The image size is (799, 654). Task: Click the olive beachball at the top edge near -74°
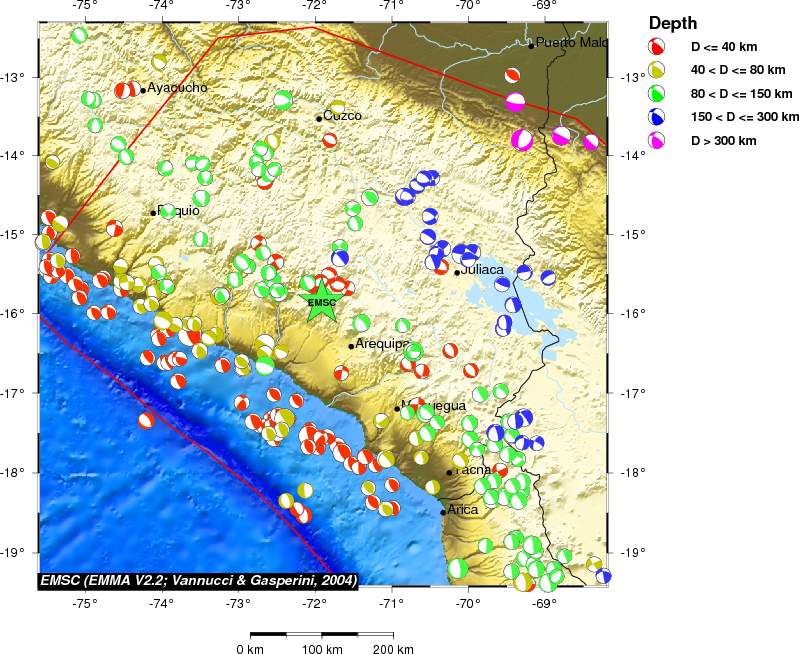pyautogui.click(x=159, y=62)
